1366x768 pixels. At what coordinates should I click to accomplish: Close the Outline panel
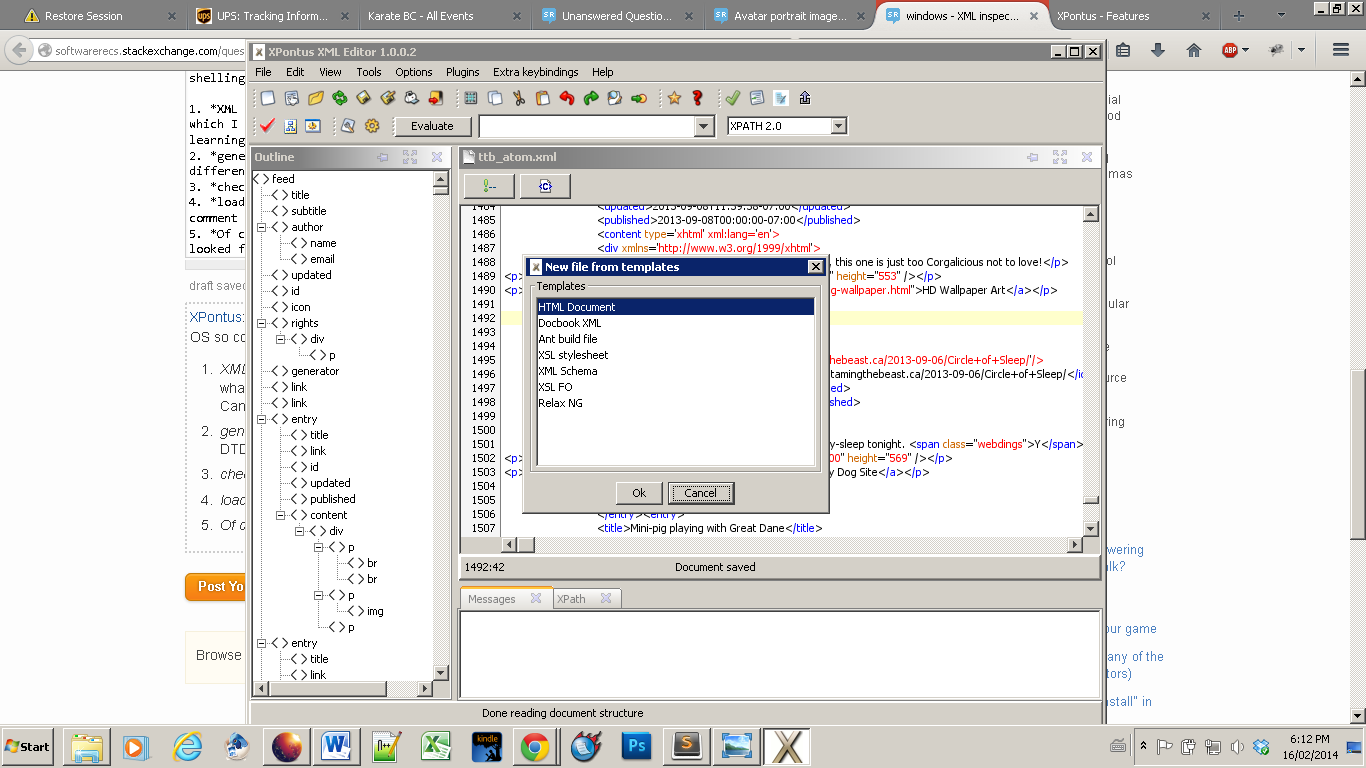tap(437, 157)
